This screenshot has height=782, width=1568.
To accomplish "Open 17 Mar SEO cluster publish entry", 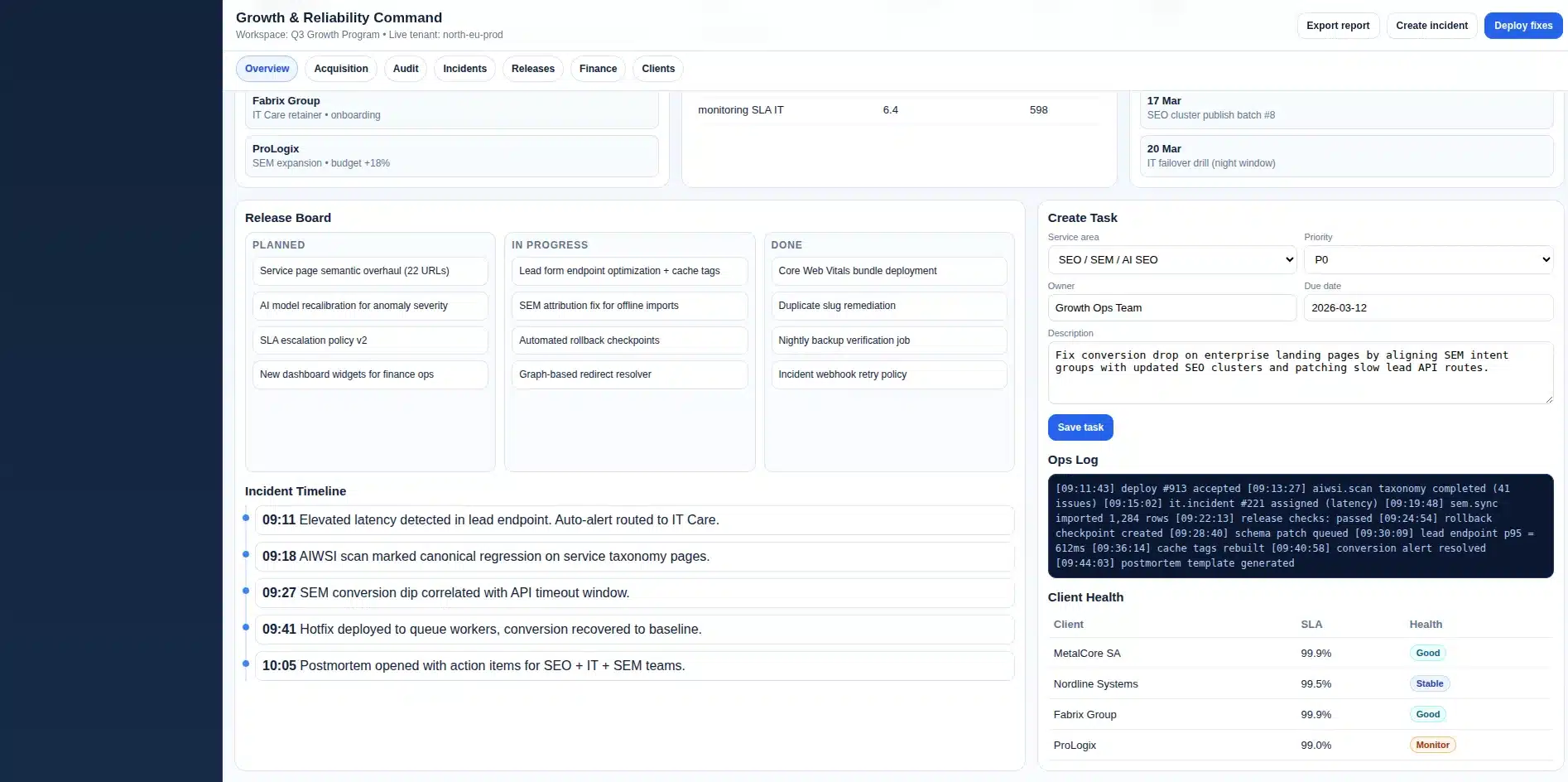I will point(1346,108).
